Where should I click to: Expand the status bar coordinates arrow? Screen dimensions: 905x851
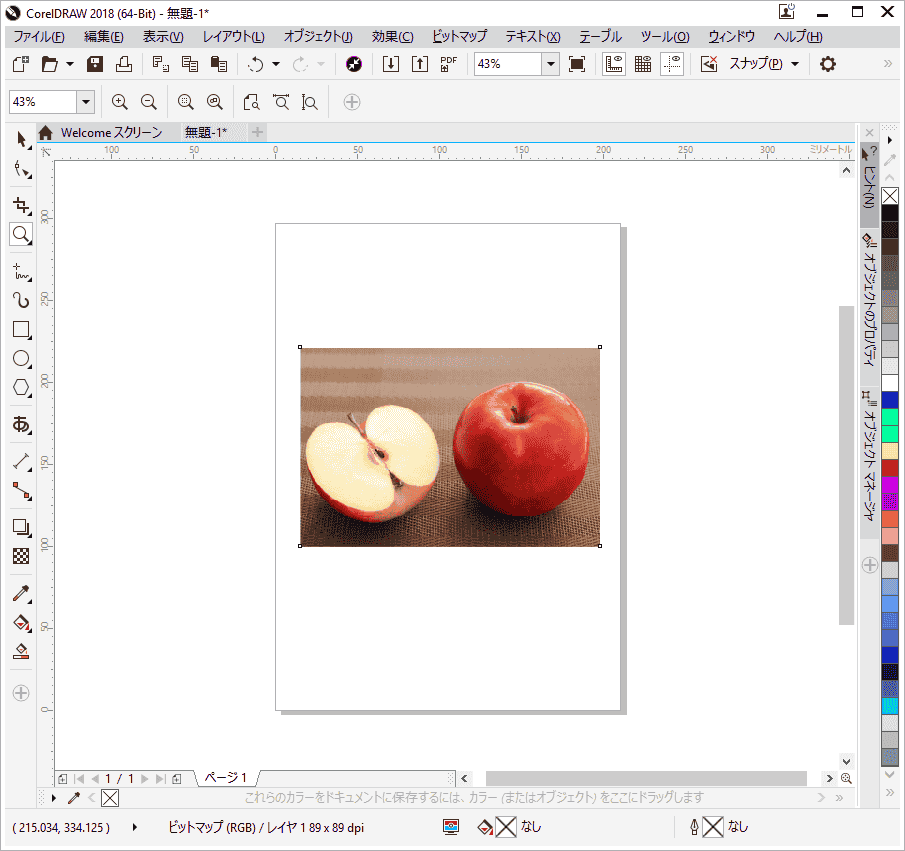(134, 827)
